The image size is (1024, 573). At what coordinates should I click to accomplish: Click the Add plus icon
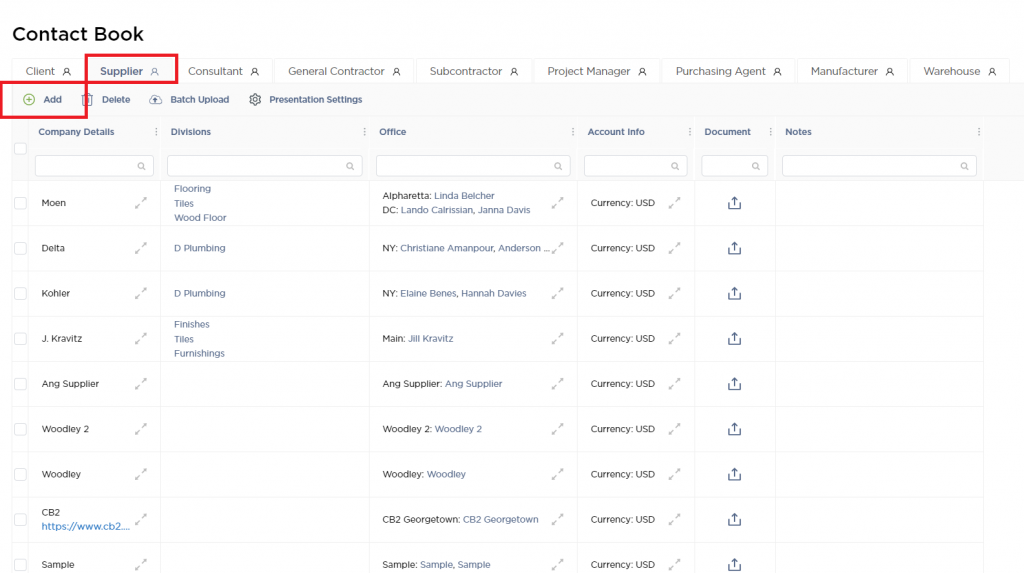29,100
